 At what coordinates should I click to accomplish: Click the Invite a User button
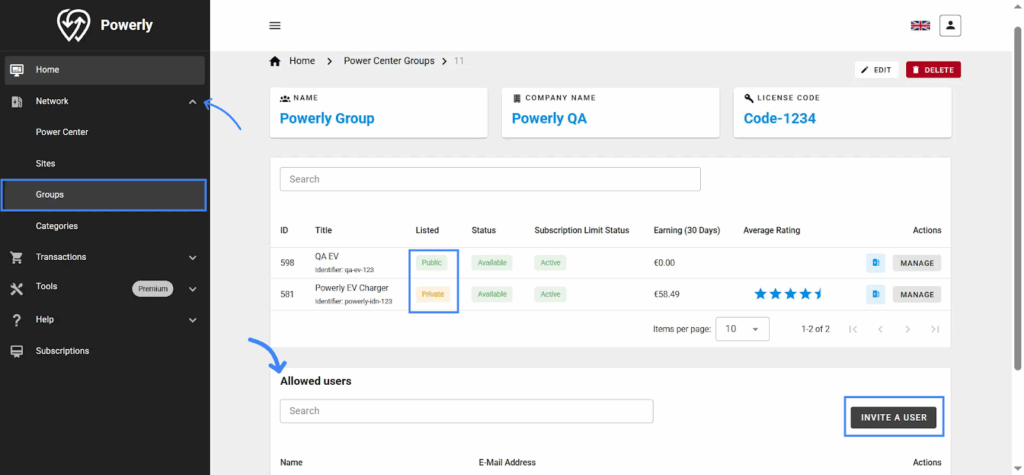893,417
